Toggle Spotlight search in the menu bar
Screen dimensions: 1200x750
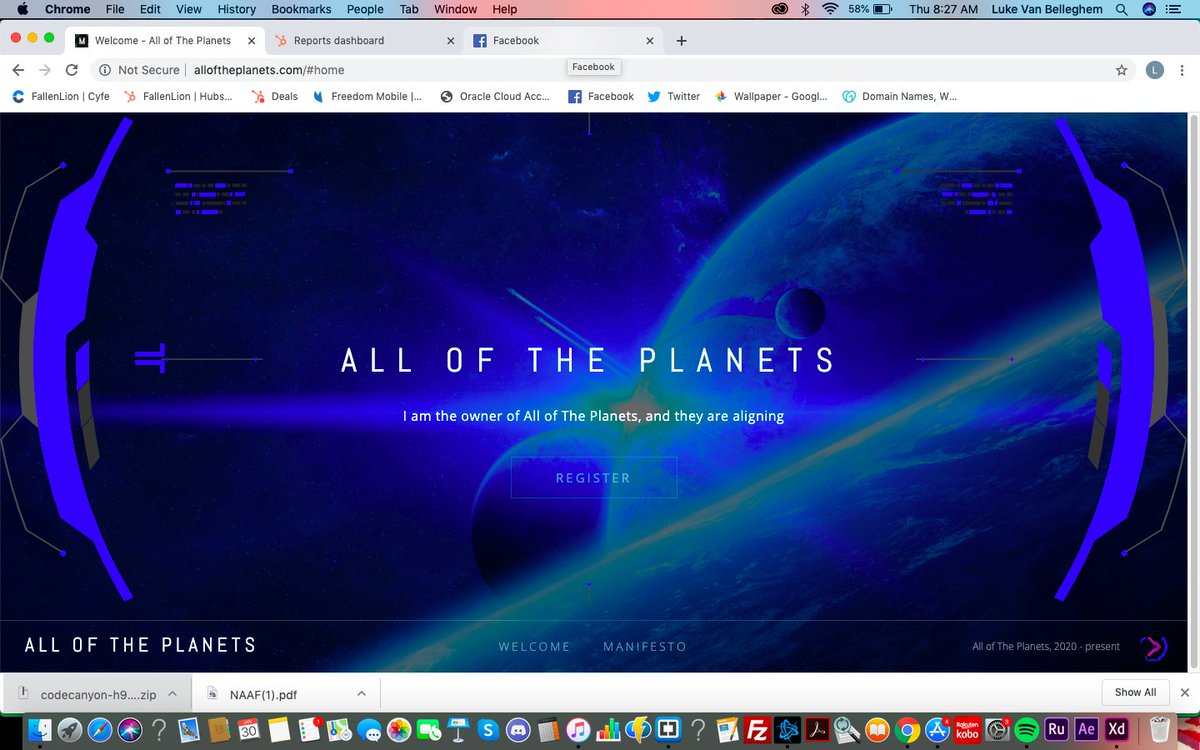pyautogui.click(x=1120, y=9)
